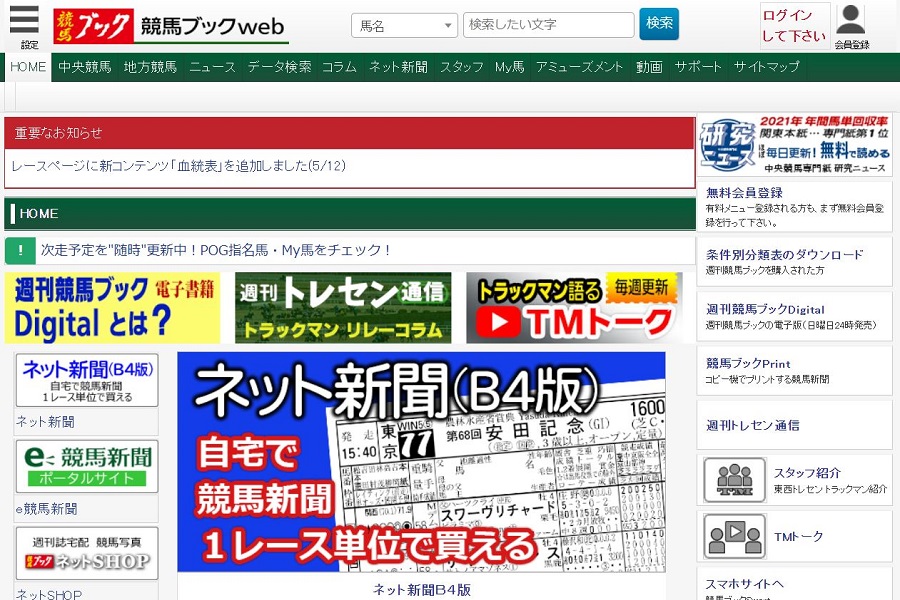Click the 会員登録 label under person icon

pyautogui.click(x=852, y=45)
